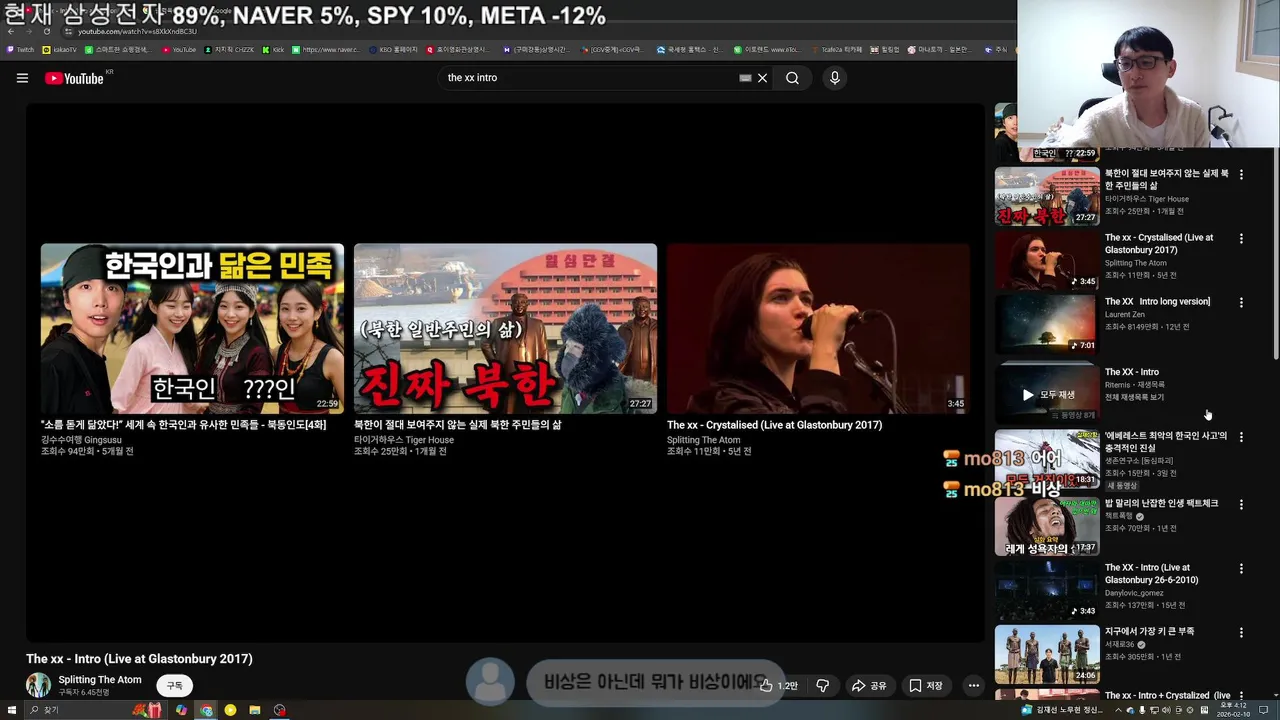
Task: Open 타이거하우스 Tiger House channel under endscreen
Action: pos(404,440)
